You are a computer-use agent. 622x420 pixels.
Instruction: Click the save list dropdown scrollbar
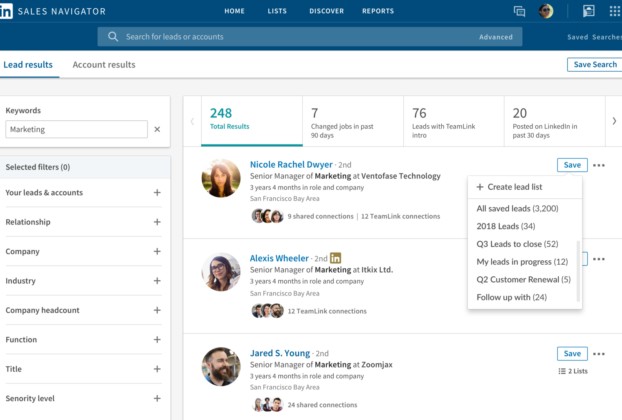click(x=578, y=271)
